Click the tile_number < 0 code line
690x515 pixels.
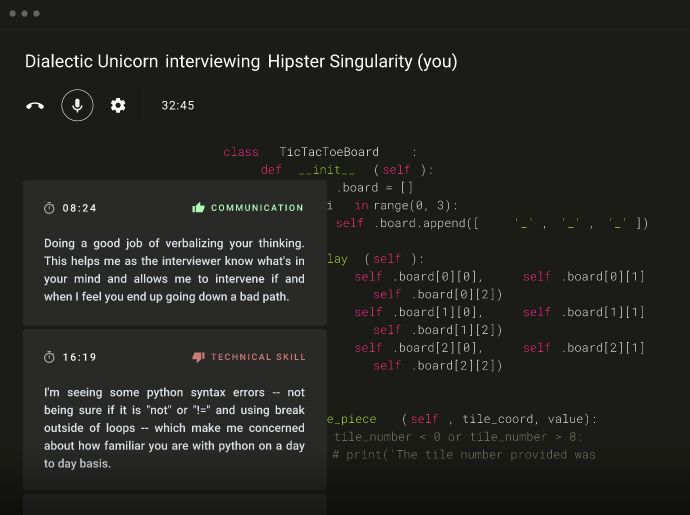pyautogui.click(x=458, y=437)
